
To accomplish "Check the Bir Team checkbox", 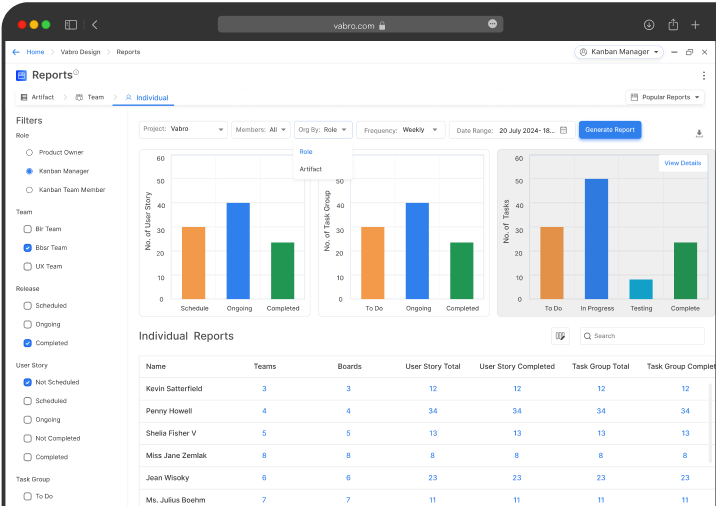I will tap(28, 229).
